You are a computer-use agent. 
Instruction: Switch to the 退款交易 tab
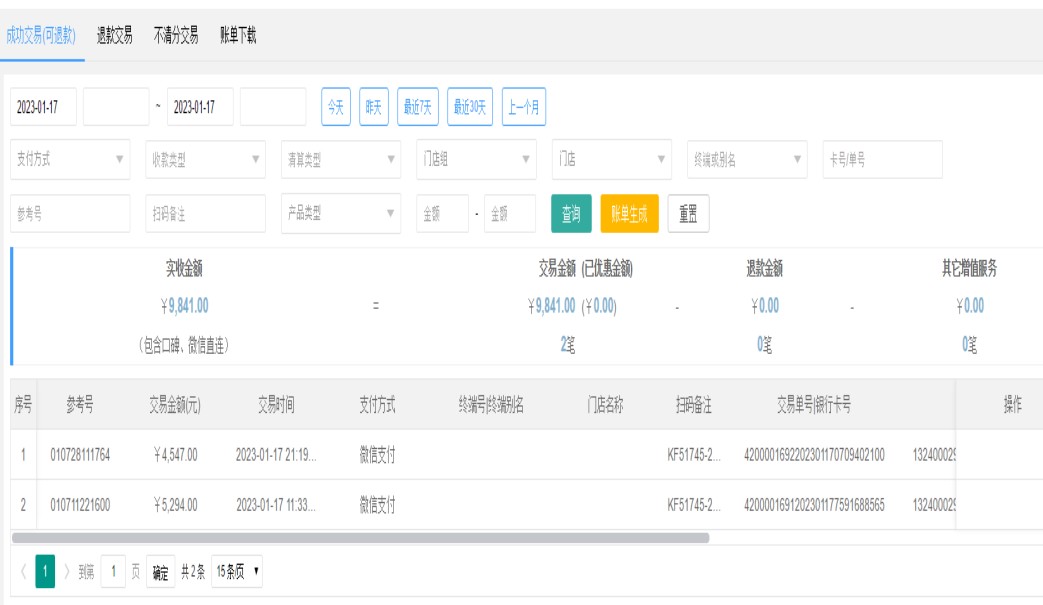pos(115,35)
